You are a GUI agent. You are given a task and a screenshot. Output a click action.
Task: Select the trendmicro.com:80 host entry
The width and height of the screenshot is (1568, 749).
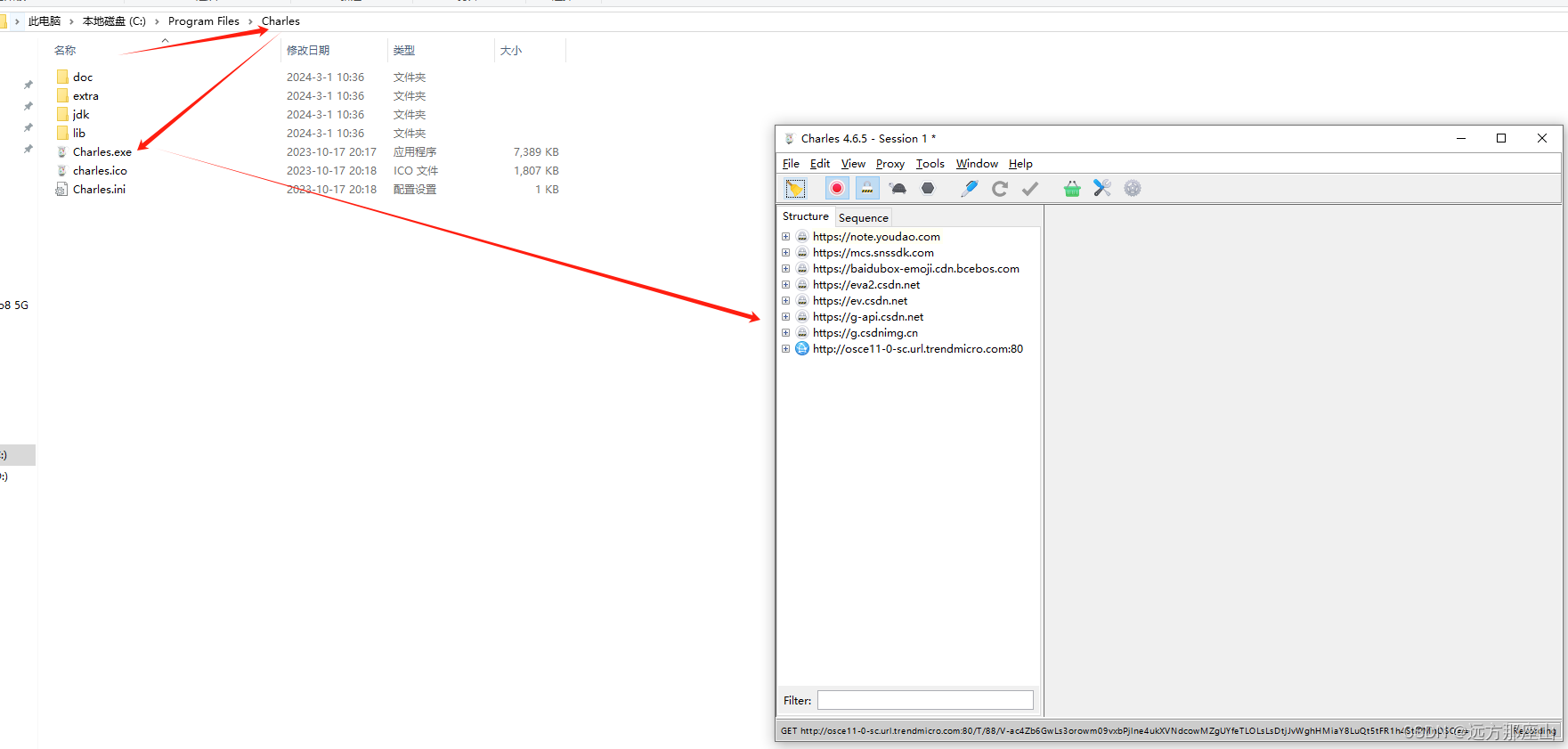coord(918,349)
